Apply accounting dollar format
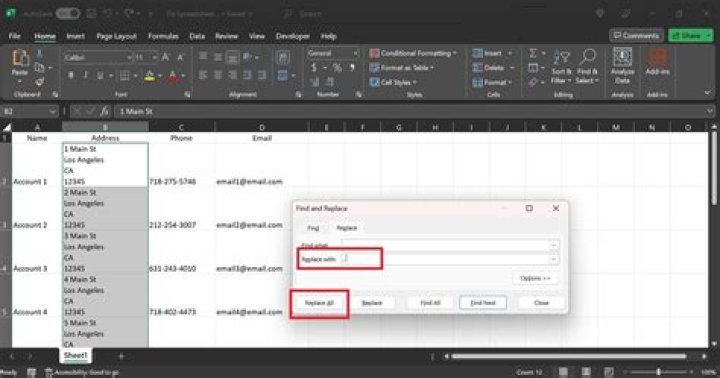 click(314, 68)
